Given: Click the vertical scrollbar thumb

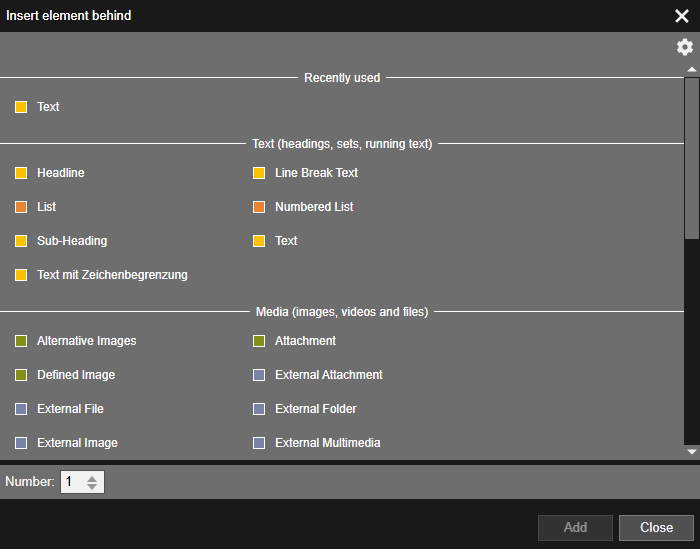Looking at the screenshot, I should pyautogui.click(x=692, y=158).
